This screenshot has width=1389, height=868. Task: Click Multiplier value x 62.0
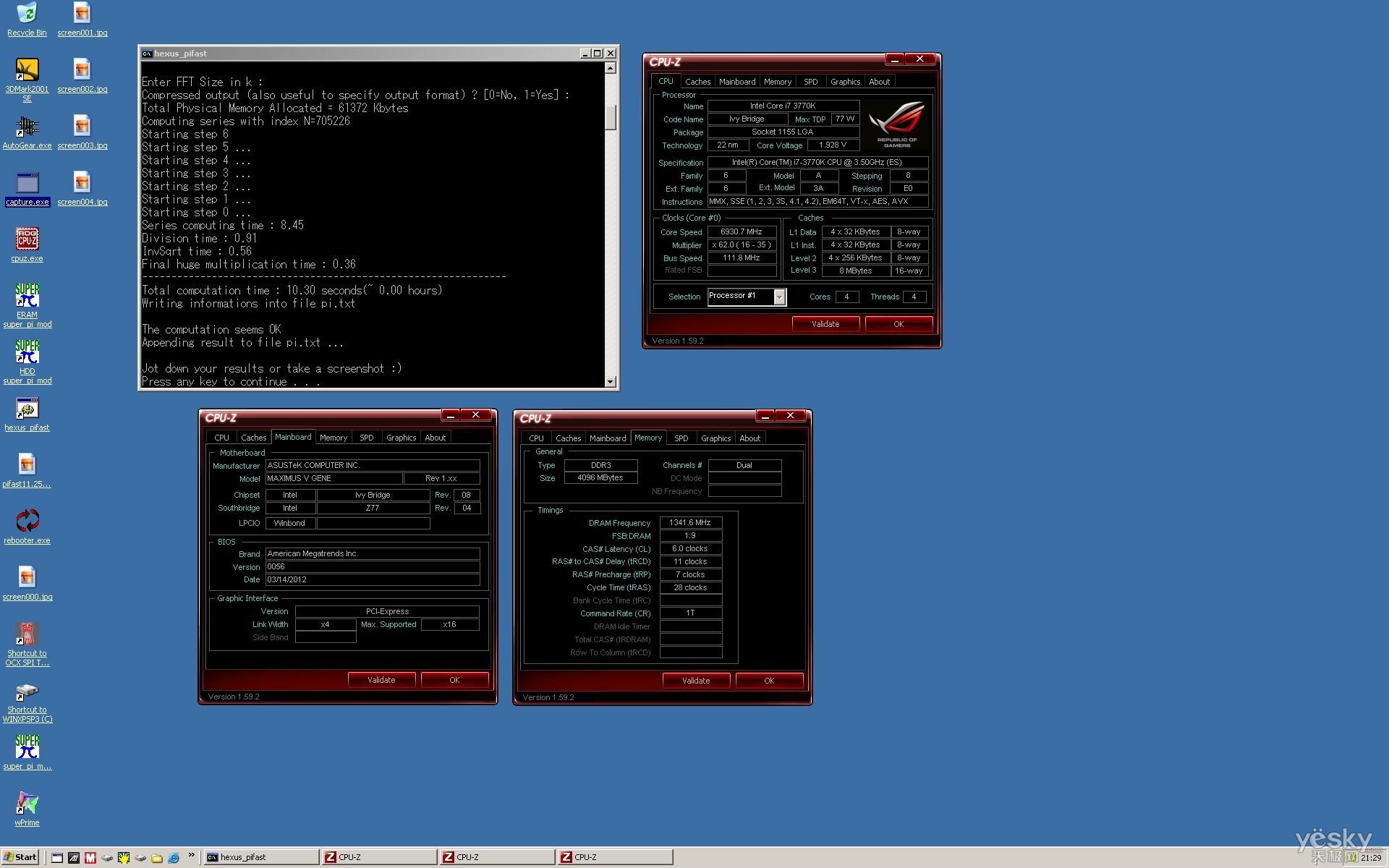[742, 245]
